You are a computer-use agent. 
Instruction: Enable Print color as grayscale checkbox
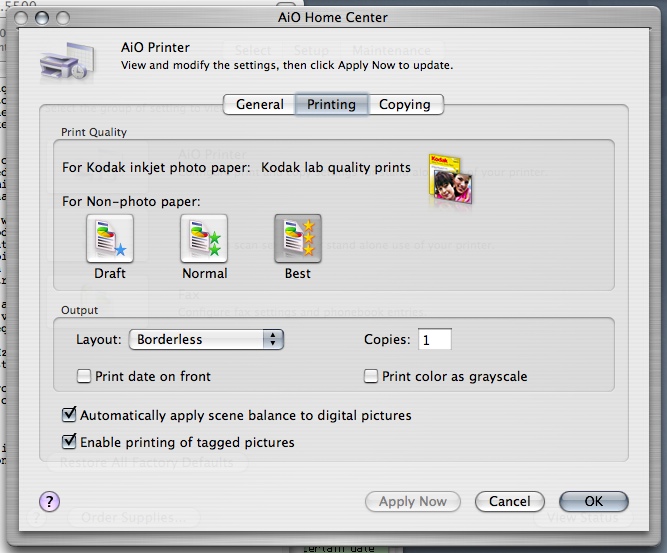372,377
